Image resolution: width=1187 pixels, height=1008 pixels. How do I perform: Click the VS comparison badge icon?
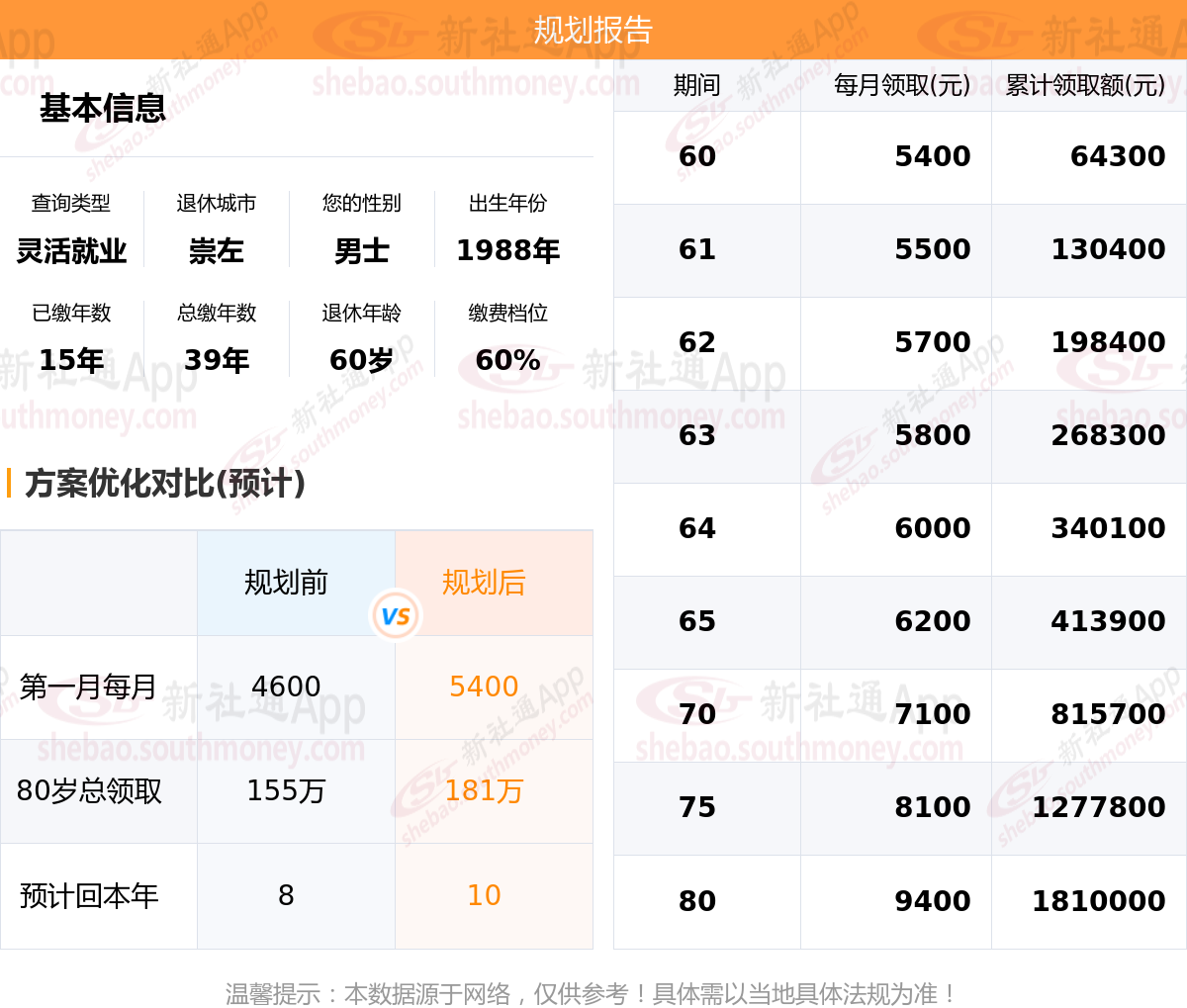tap(395, 615)
